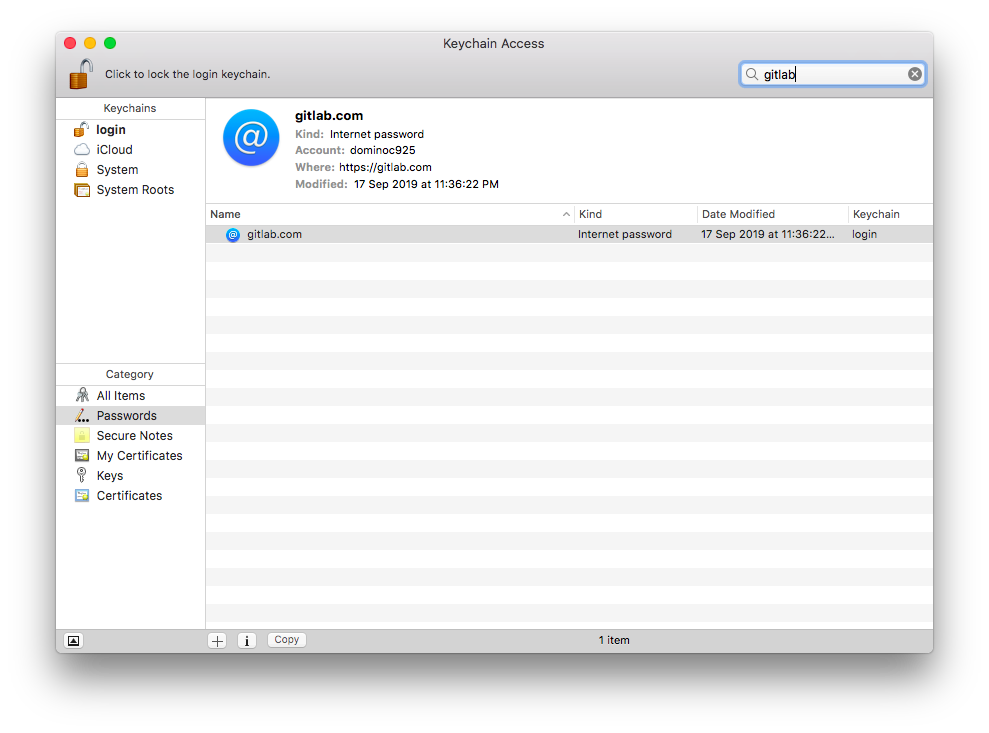This screenshot has height=733, width=989.
Task: Select the System keychain
Action: click(x=117, y=169)
